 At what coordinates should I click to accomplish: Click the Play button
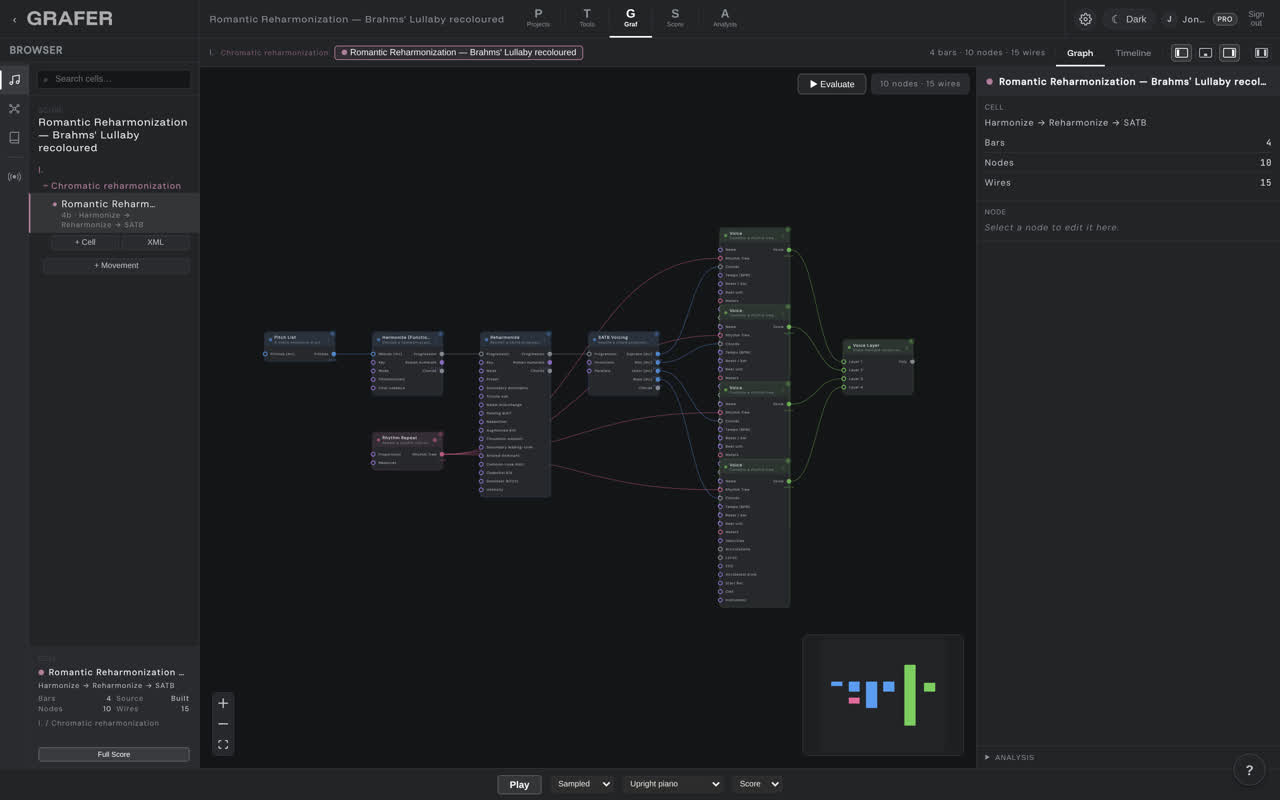point(519,784)
